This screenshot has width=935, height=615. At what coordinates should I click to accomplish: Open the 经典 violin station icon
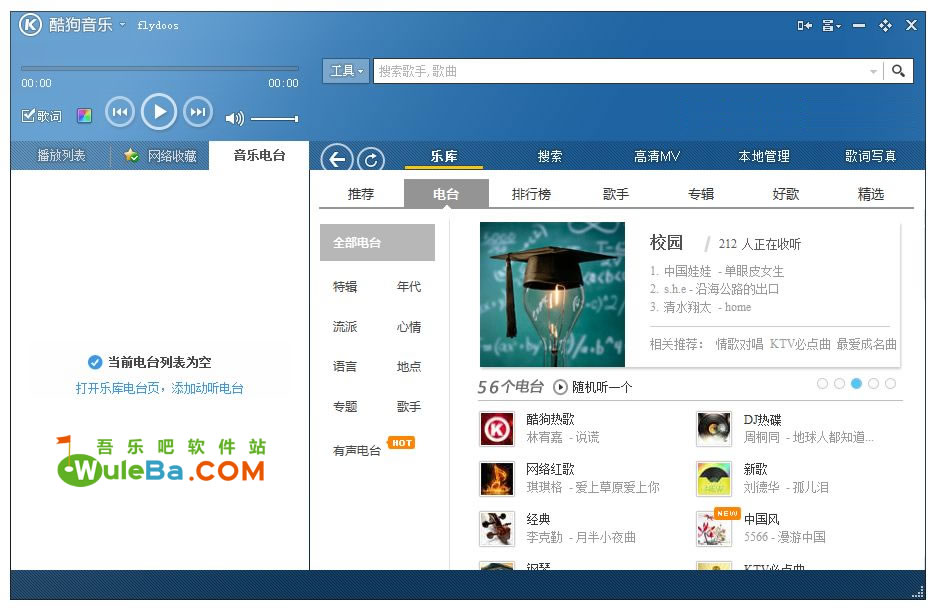497,529
